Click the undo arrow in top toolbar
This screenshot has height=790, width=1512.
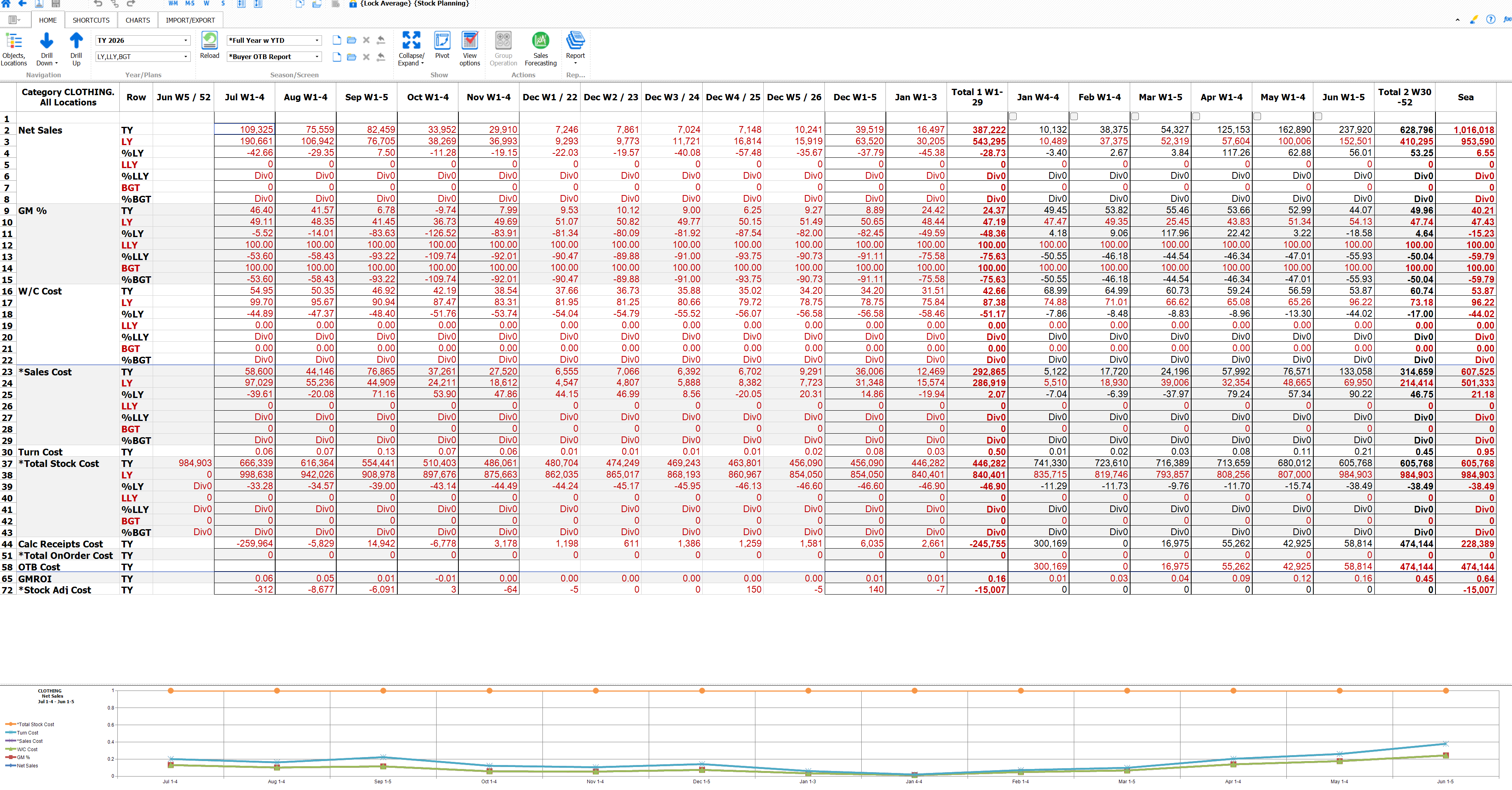coord(98,4)
